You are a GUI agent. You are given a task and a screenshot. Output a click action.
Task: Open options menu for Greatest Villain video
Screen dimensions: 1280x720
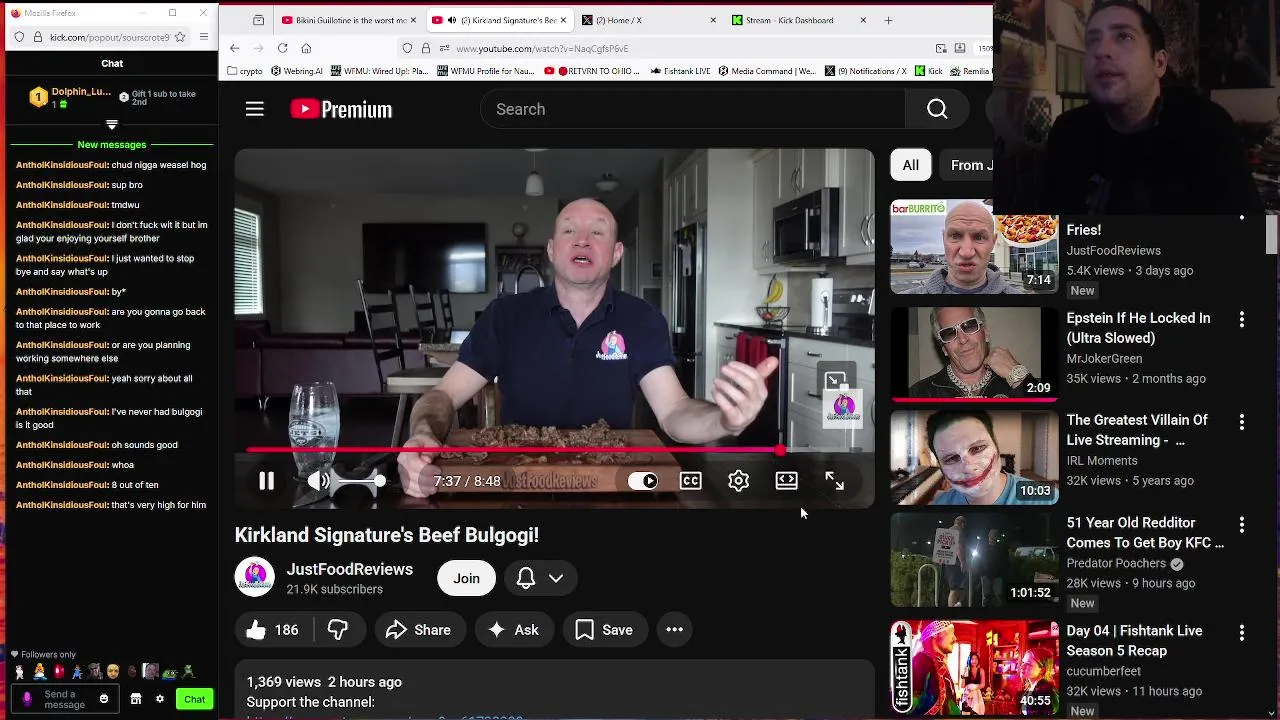point(1242,422)
